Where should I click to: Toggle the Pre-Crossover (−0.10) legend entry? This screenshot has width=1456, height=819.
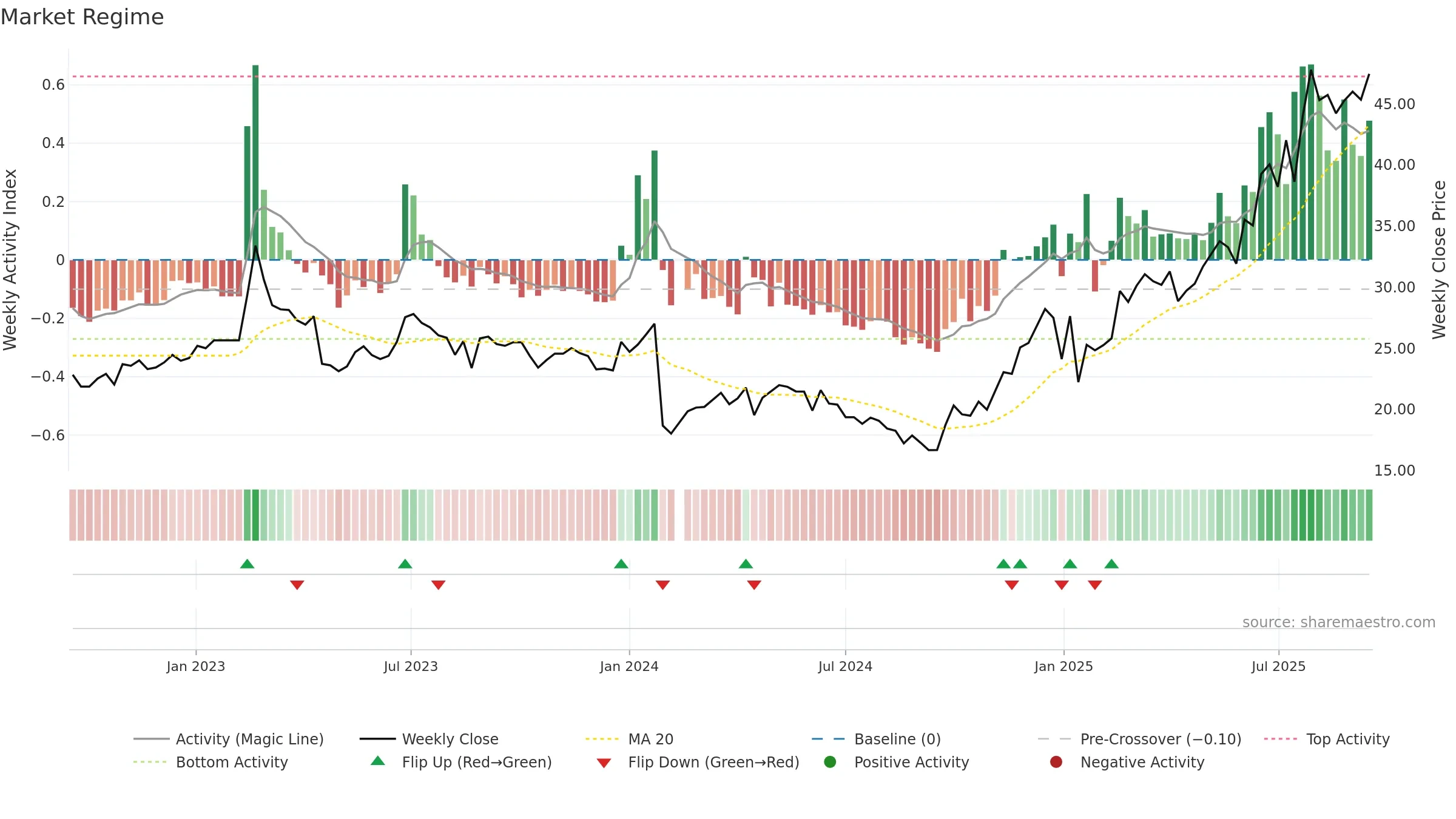1139,739
